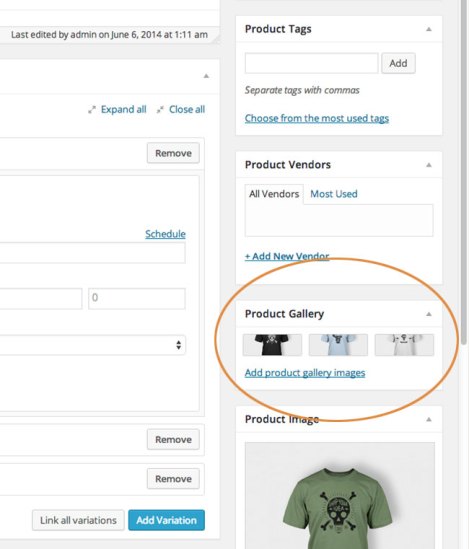
Task: Select the All Vendors tab
Action: 274,194
